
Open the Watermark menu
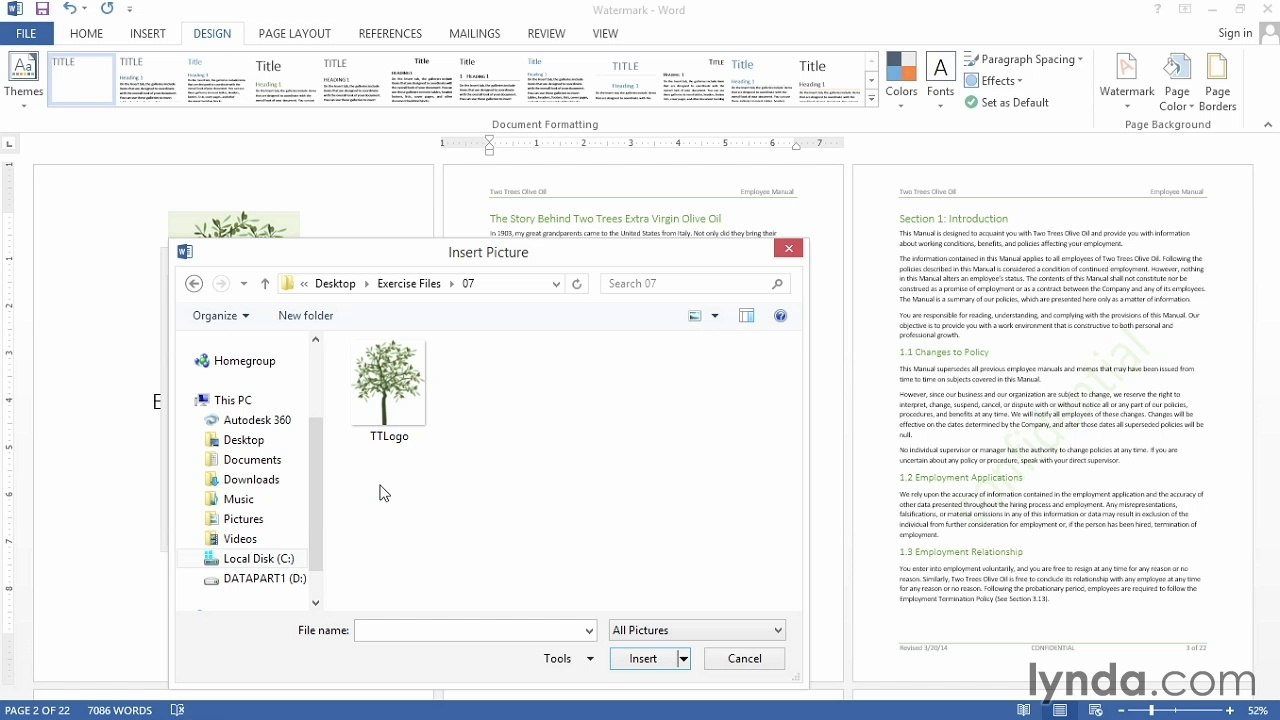1127,80
